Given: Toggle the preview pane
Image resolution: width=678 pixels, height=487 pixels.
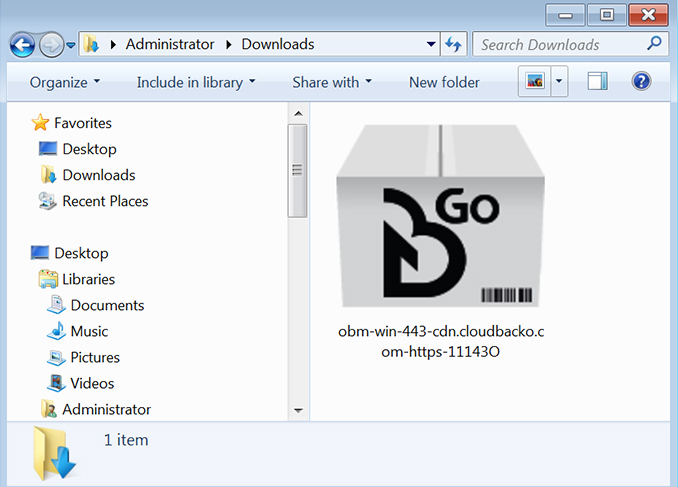Looking at the screenshot, I should click(598, 81).
